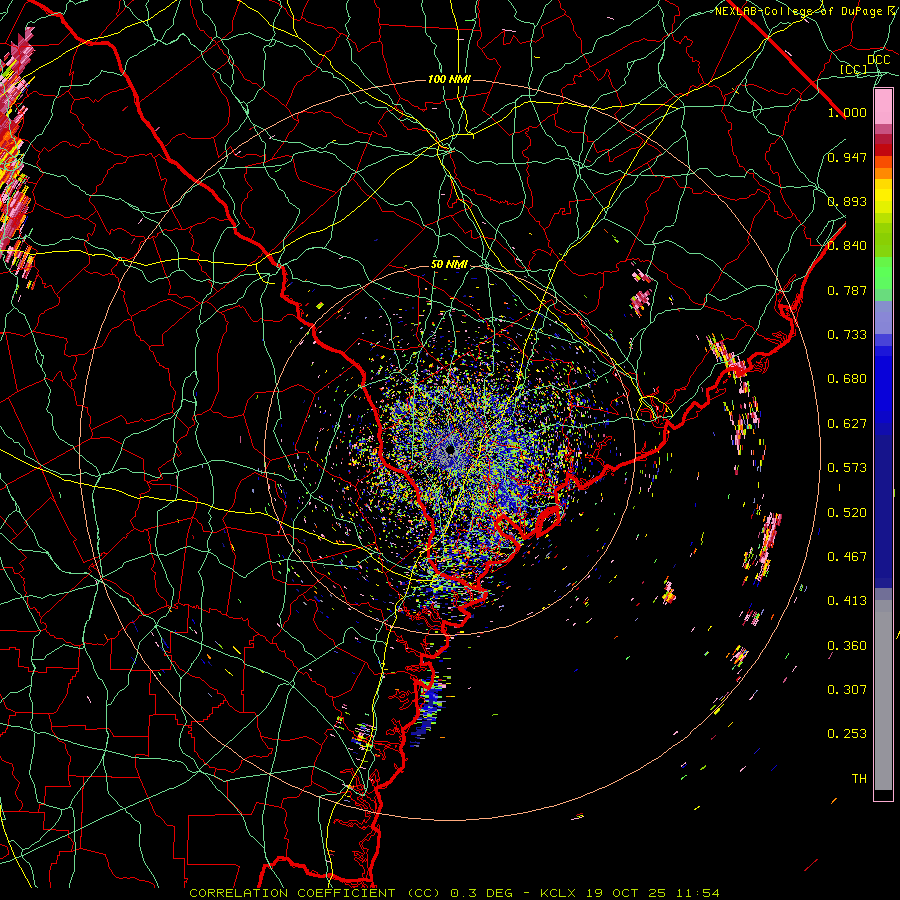This screenshot has width=900, height=900.
Task: Click the 0.573 value on the color scale
Action: (x=847, y=468)
